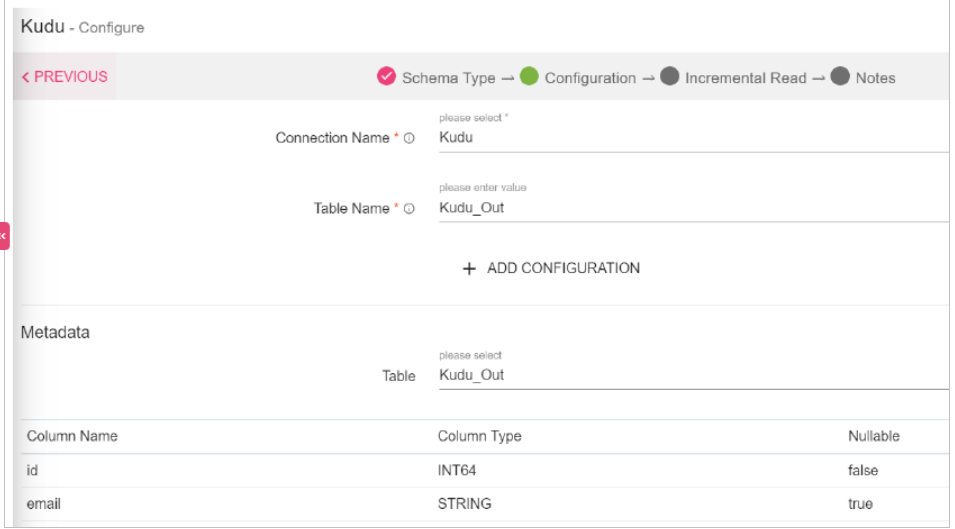Select the Schema Type step label

(448, 78)
